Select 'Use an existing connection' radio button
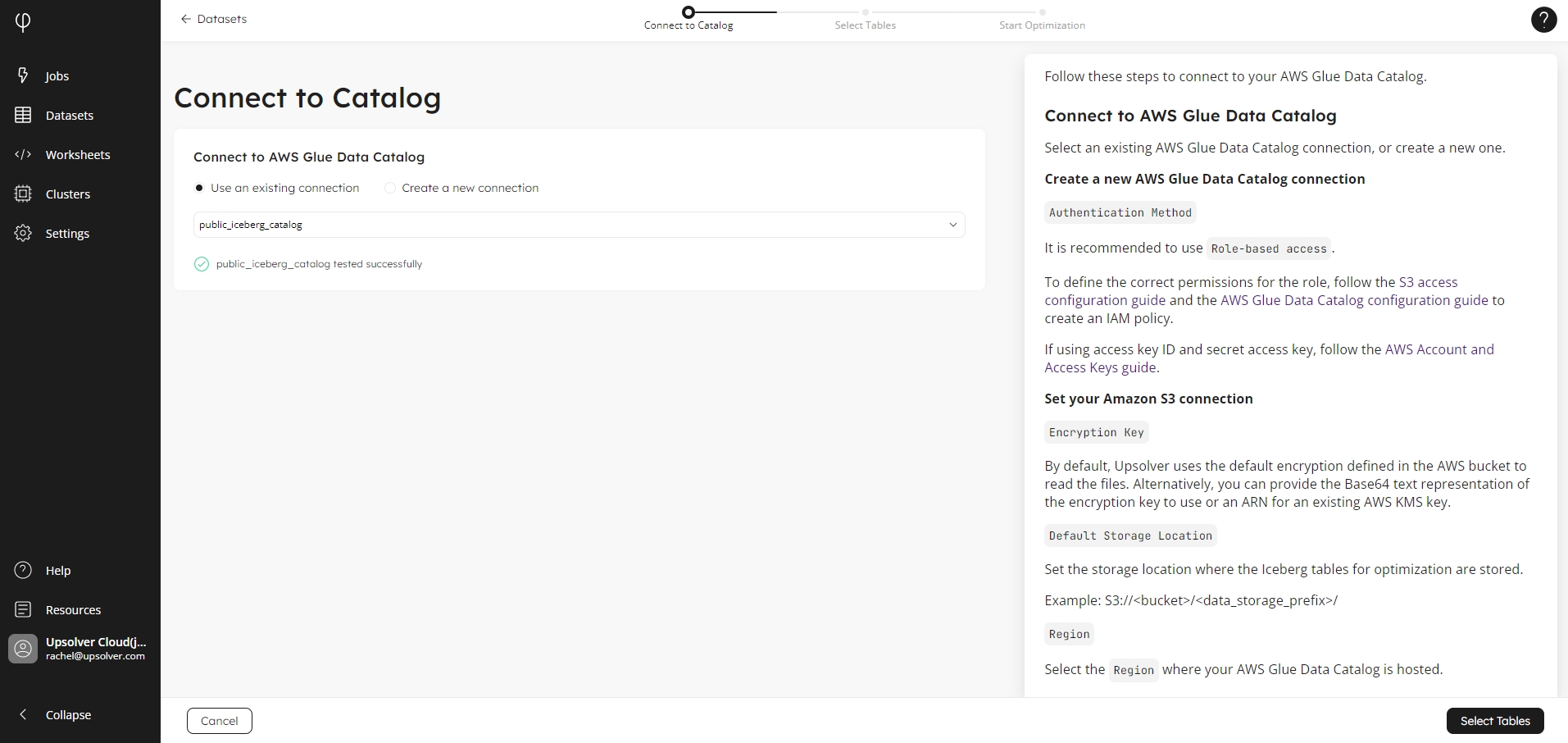 [199, 188]
